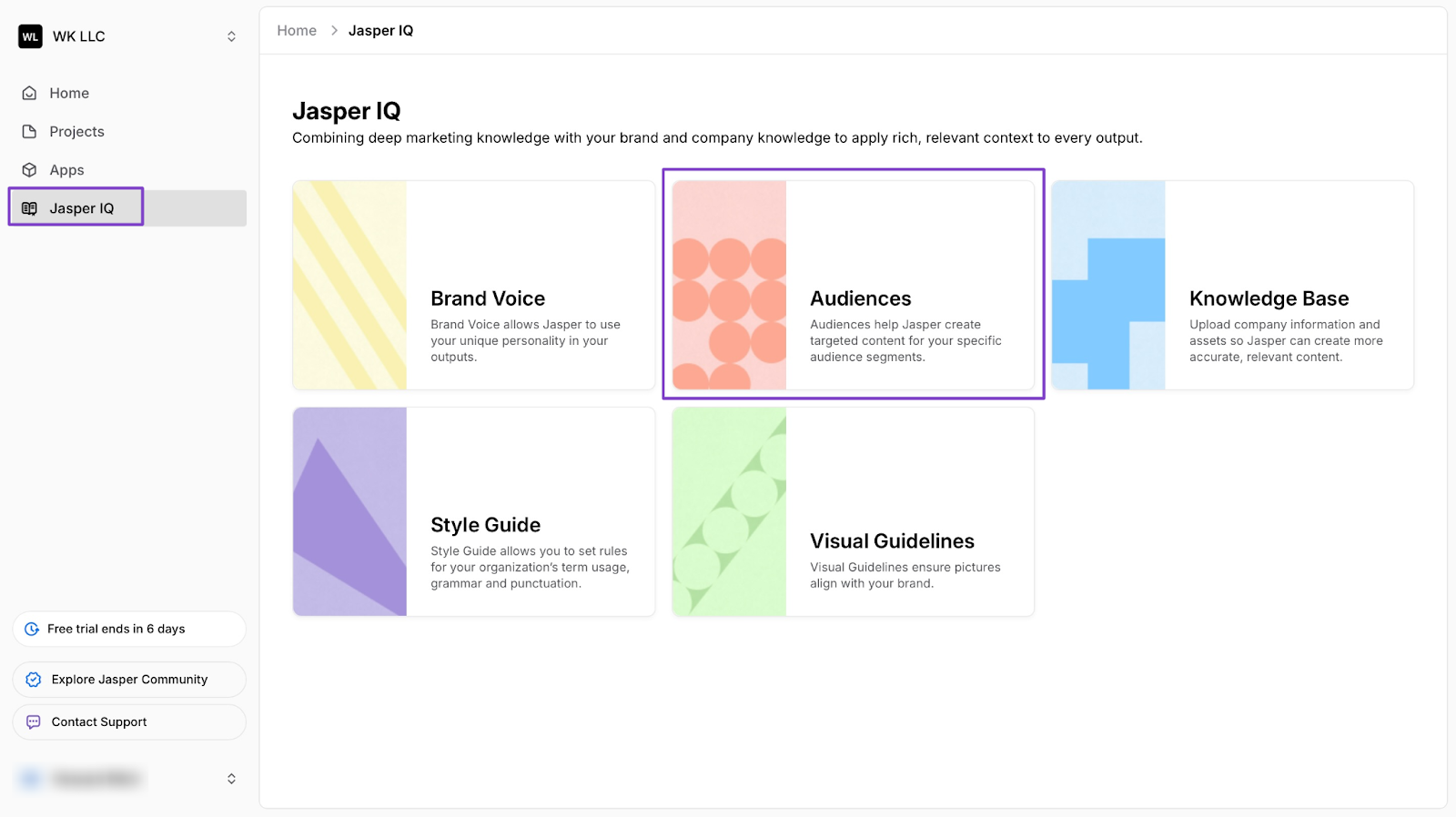Screen dimensions: 1456x817
Task: Select Jasper IQ in the sidebar
Action: (127, 208)
